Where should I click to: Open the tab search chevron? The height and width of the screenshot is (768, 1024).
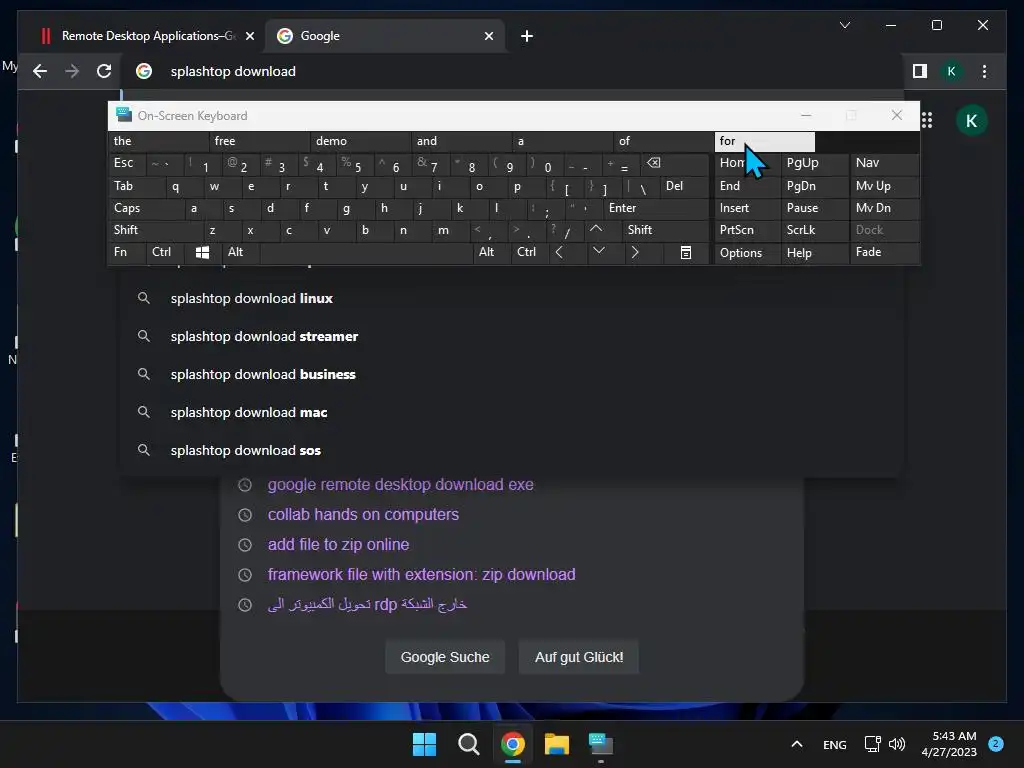click(x=844, y=25)
